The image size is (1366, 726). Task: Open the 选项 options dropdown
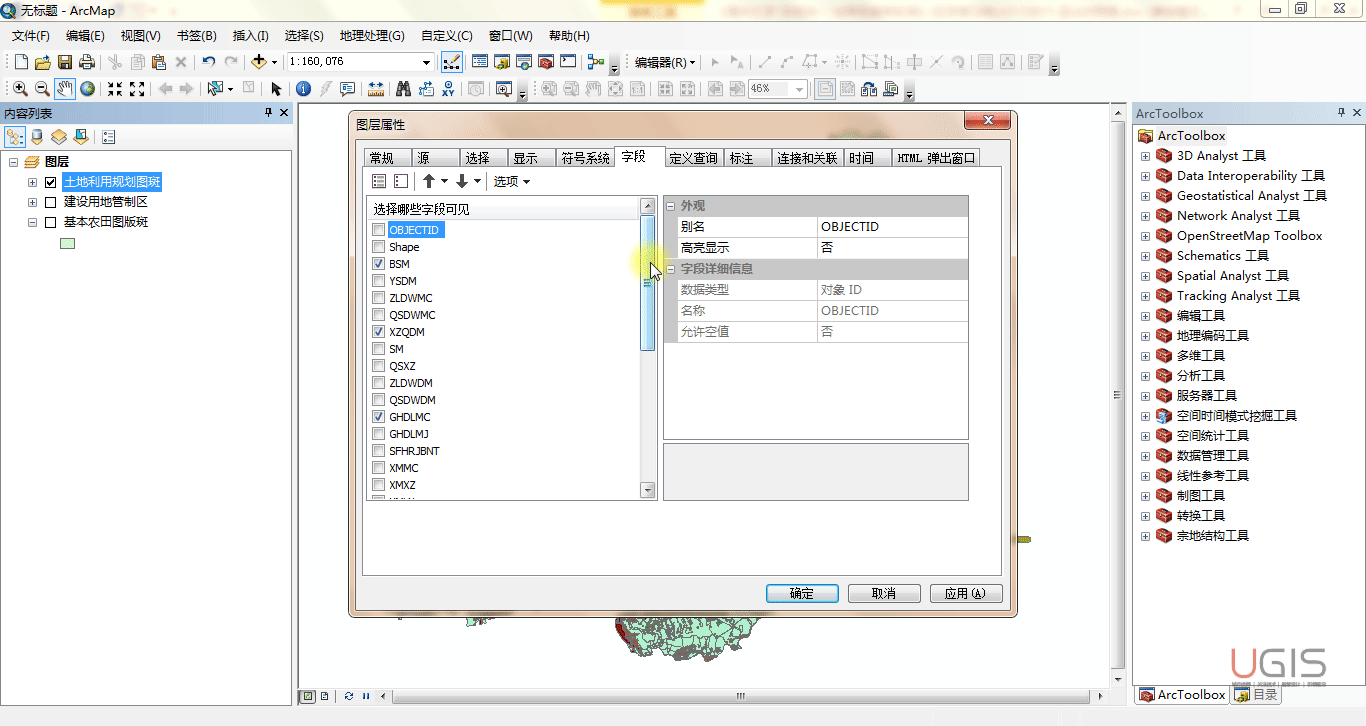[512, 181]
